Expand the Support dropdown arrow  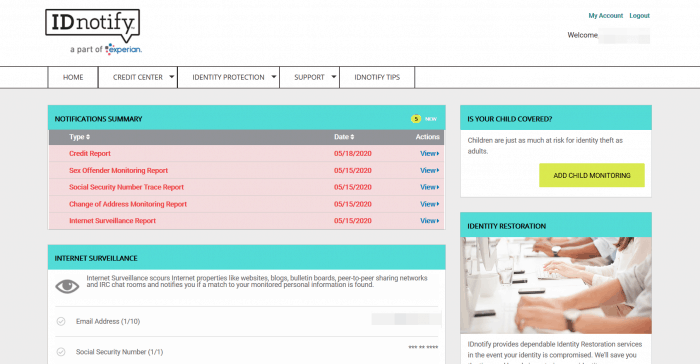pos(333,77)
